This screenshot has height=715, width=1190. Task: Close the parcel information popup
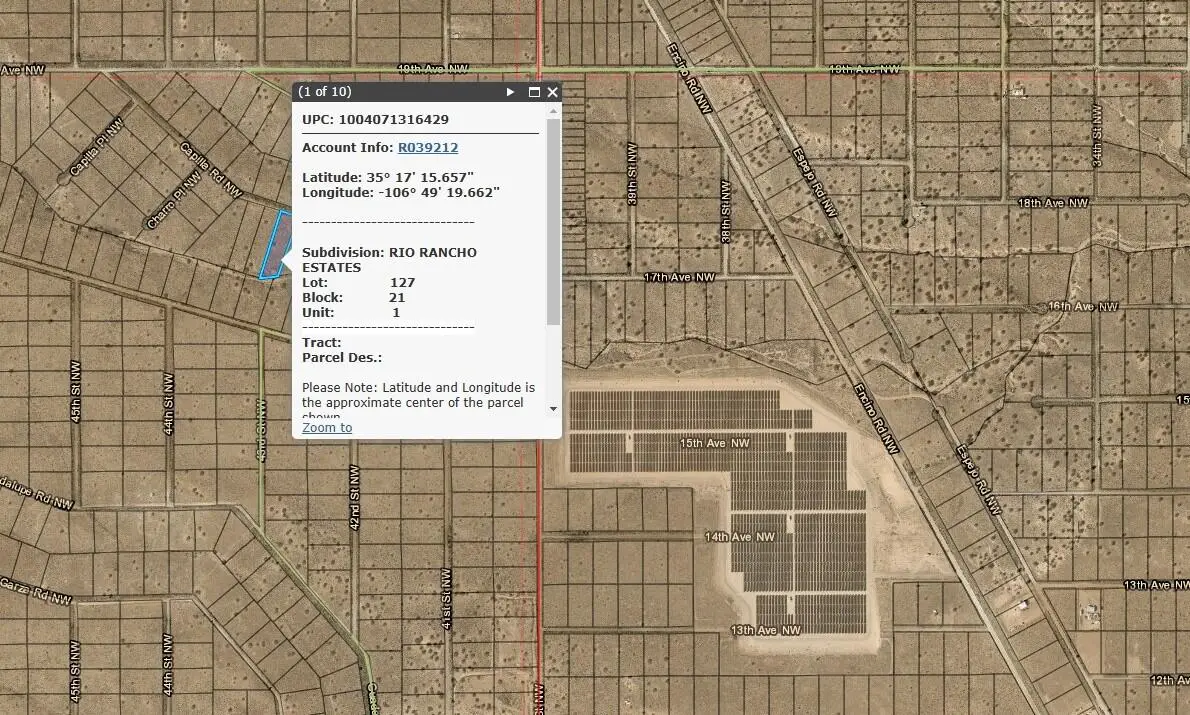pos(552,91)
